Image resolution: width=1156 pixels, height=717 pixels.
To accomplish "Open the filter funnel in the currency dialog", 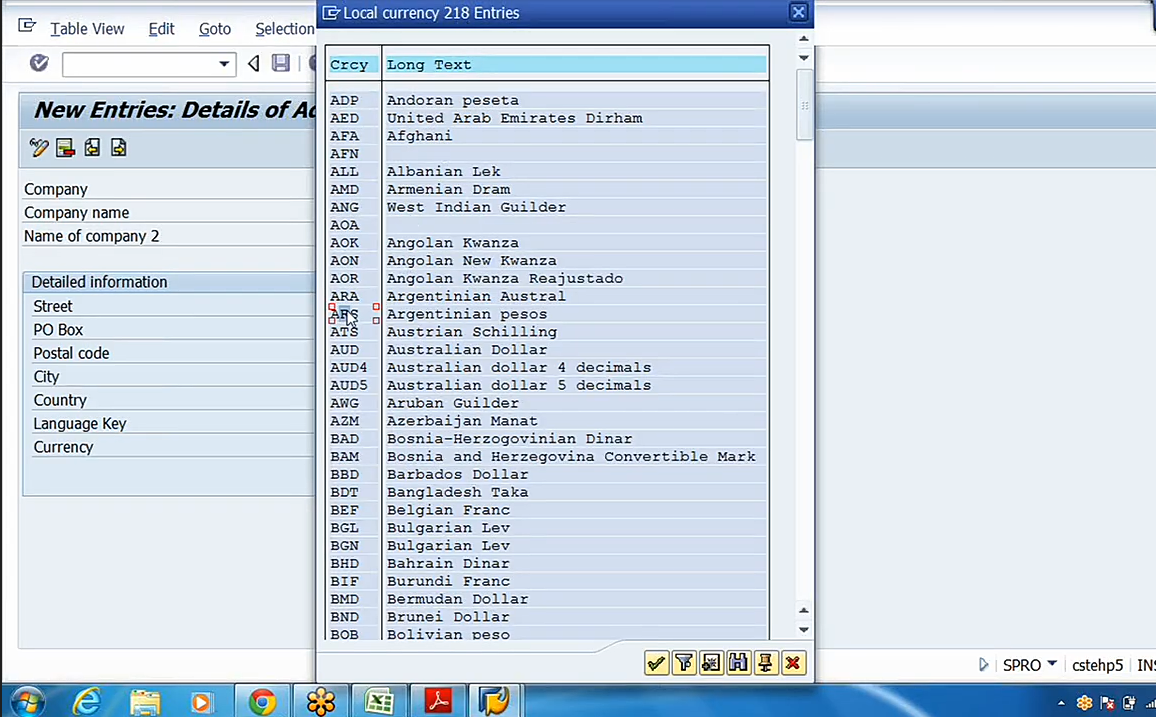I will [683, 663].
